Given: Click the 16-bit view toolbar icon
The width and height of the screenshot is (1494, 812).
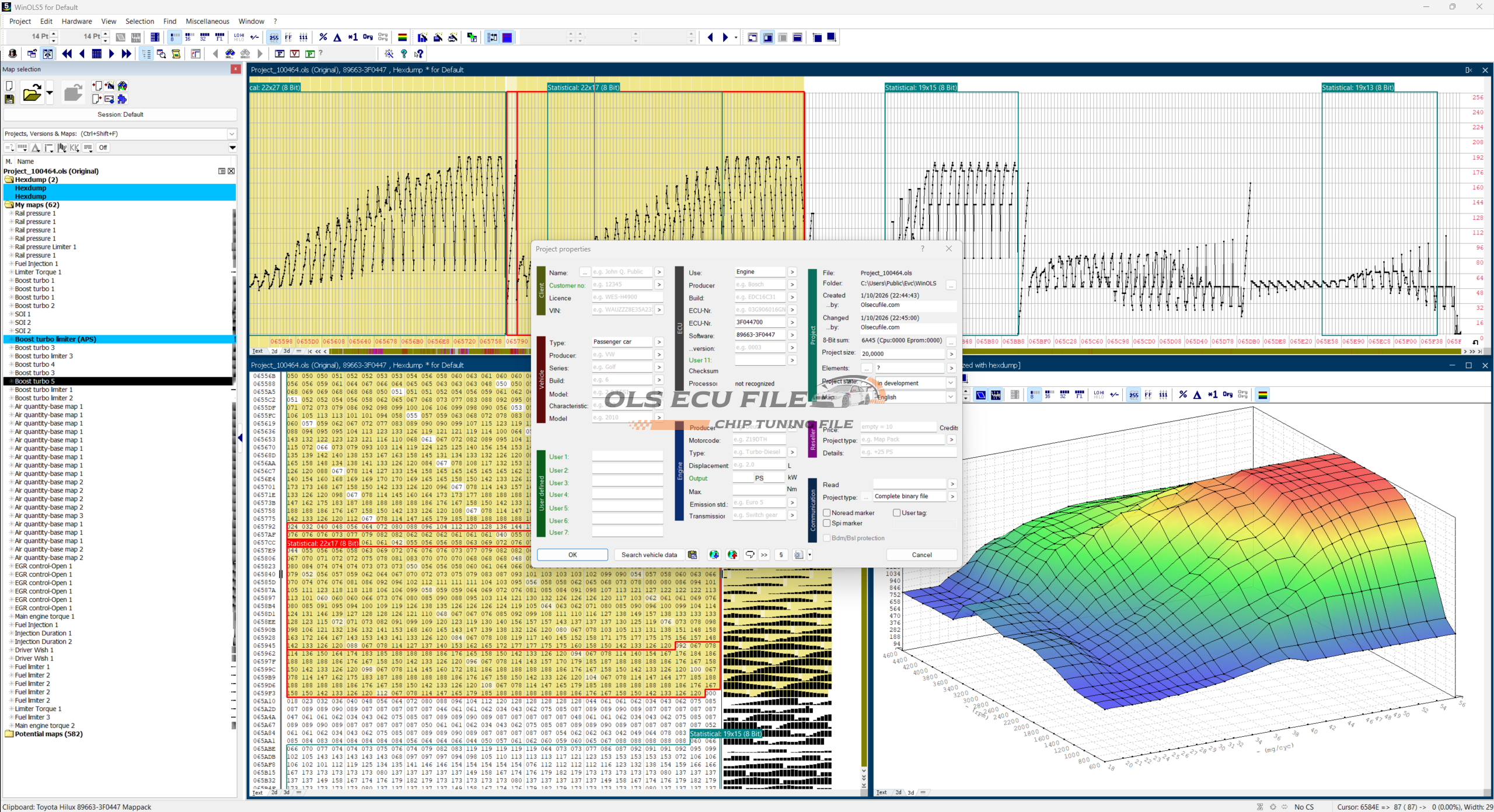Looking at the screenshot, I should point(189,37).
